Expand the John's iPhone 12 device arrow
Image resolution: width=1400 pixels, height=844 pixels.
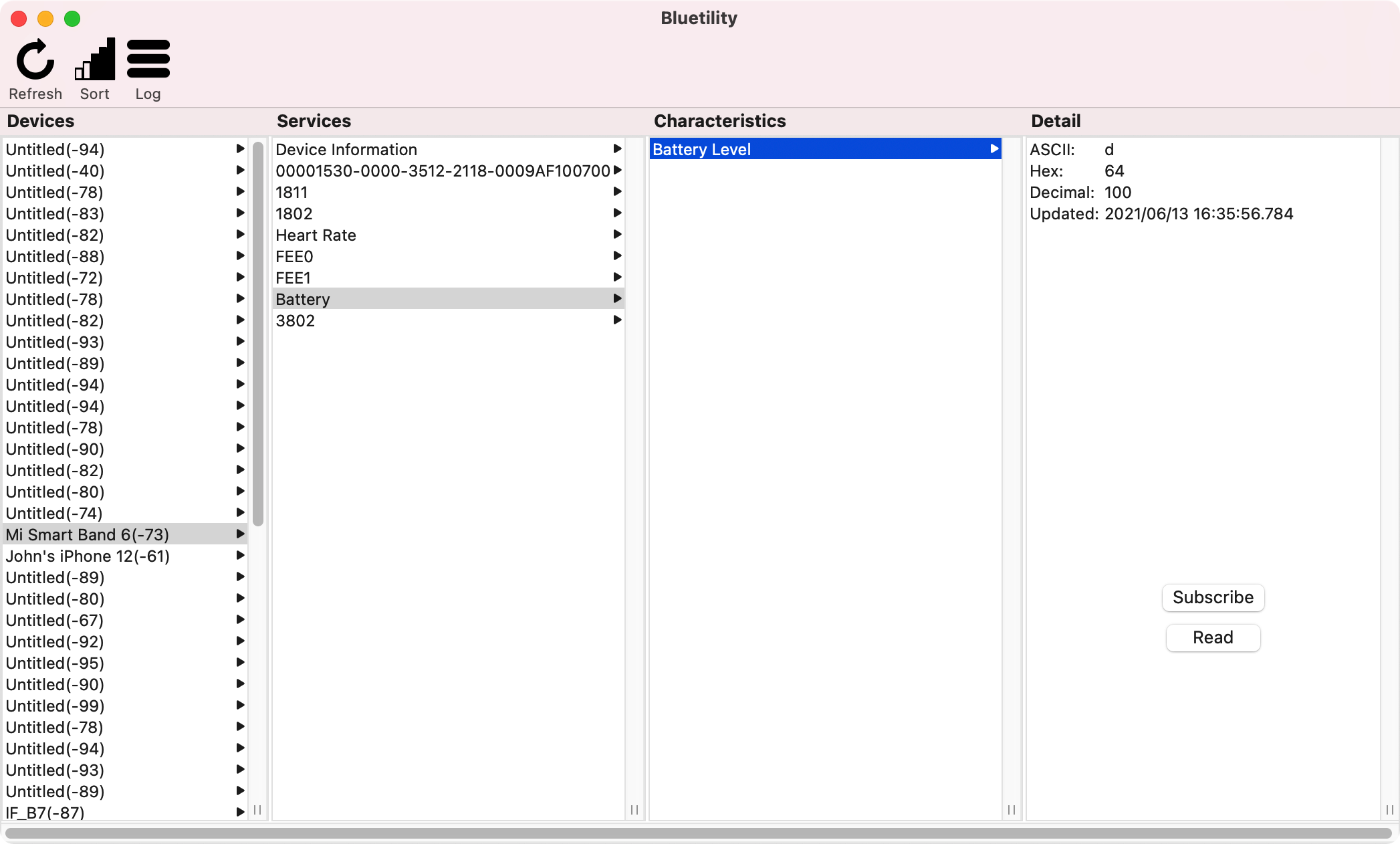(x=240, y=556)
